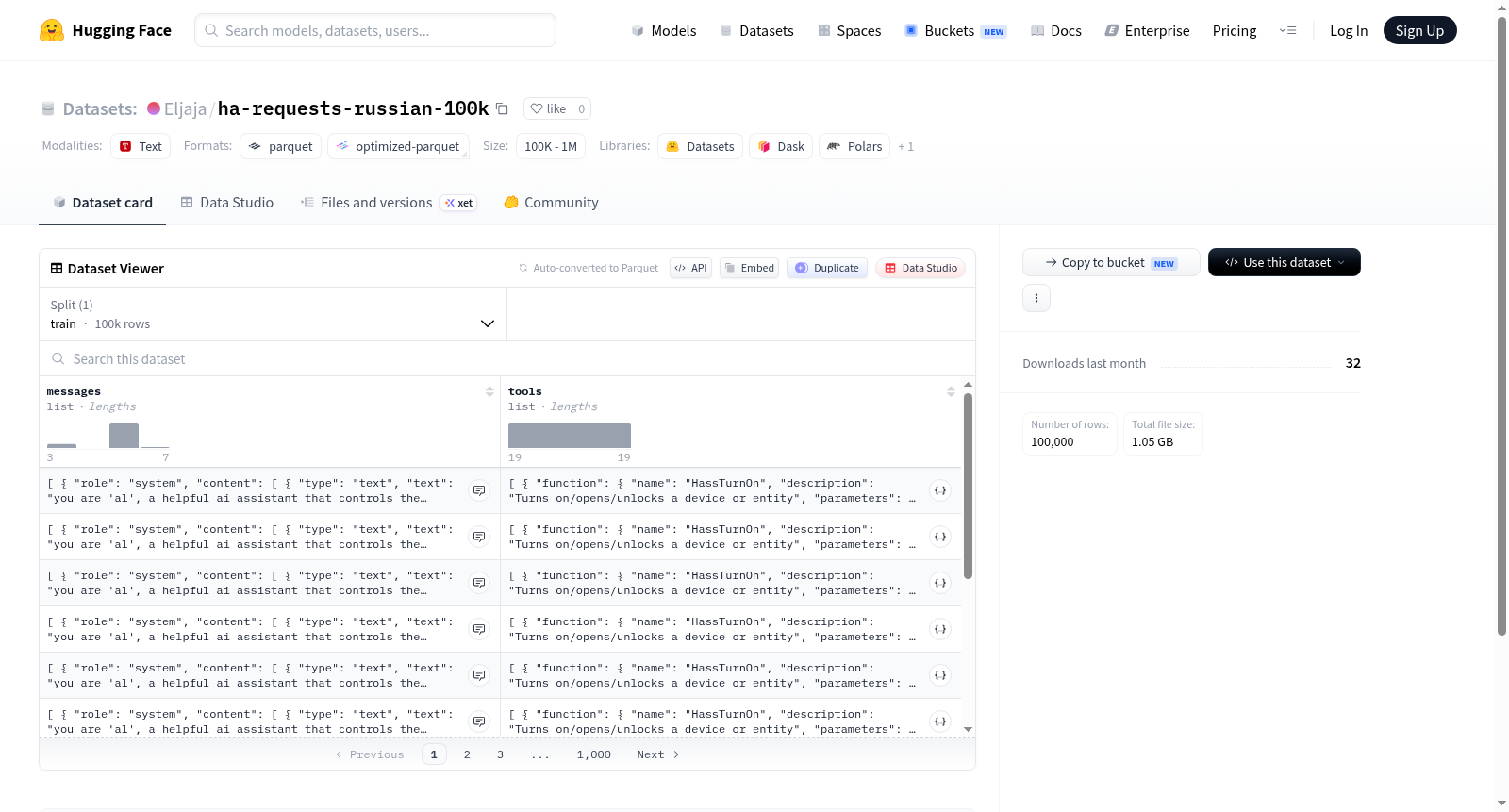
Task: Click the Eljaja user avatar
Action: [x=154, y=108]
